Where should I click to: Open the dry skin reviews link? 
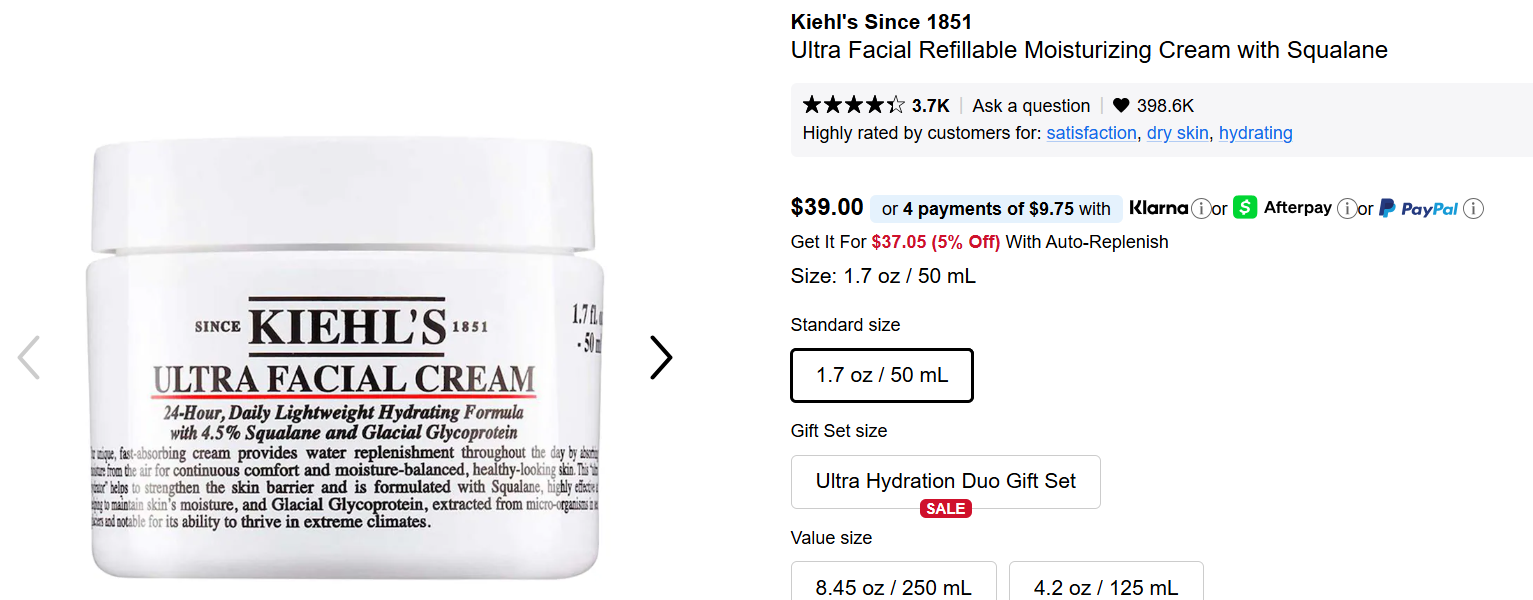[1178, 132]
